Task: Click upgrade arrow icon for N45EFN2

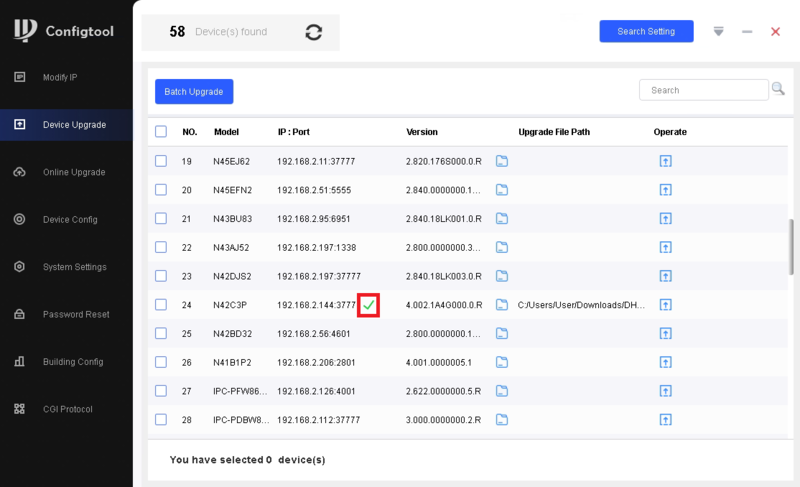Action: click(665, 190)
